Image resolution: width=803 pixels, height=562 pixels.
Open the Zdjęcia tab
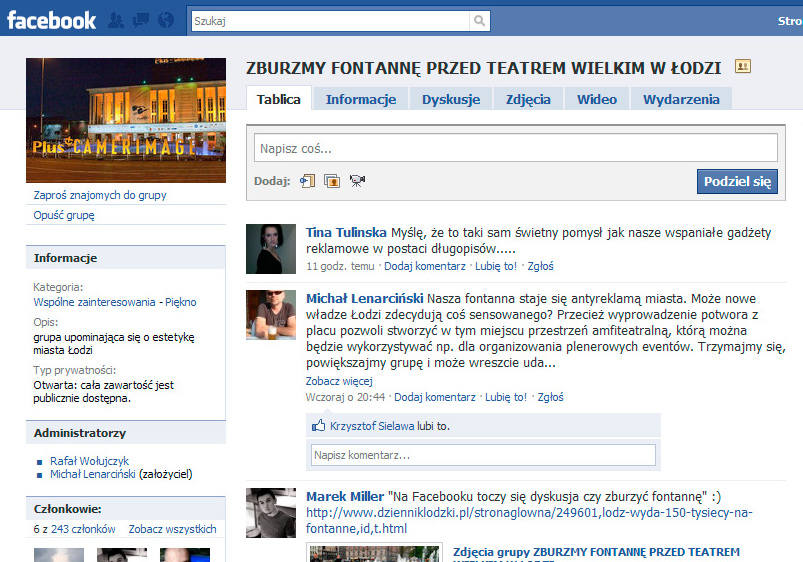528,99
